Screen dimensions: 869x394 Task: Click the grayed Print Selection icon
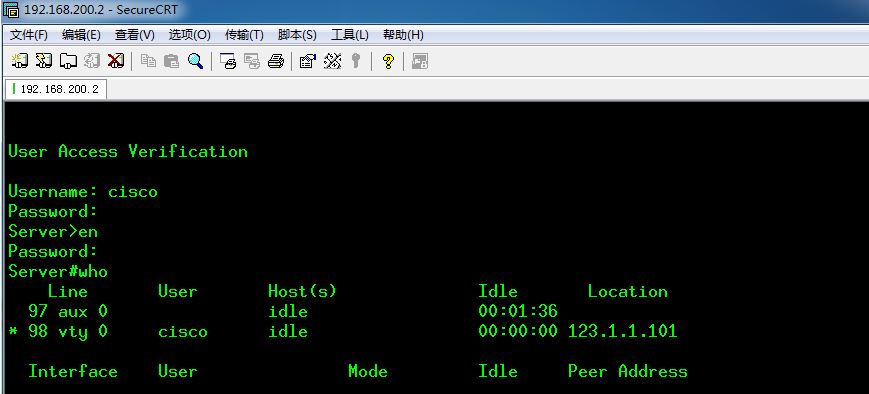(x=252, y=61)
